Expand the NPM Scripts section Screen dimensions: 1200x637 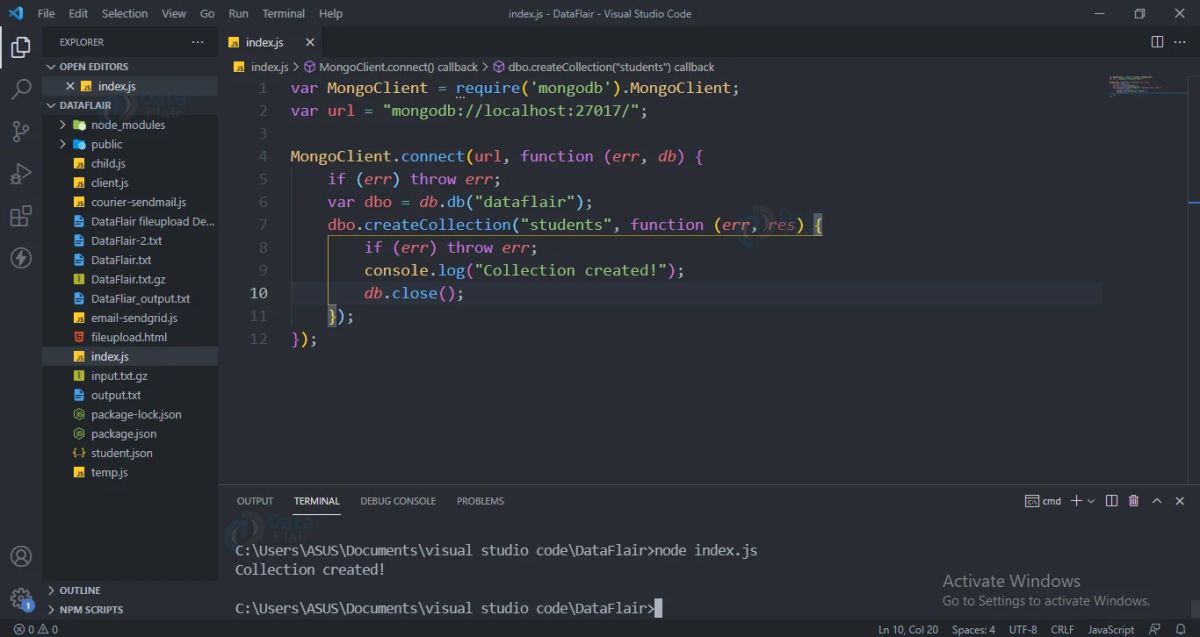point(90,609)
